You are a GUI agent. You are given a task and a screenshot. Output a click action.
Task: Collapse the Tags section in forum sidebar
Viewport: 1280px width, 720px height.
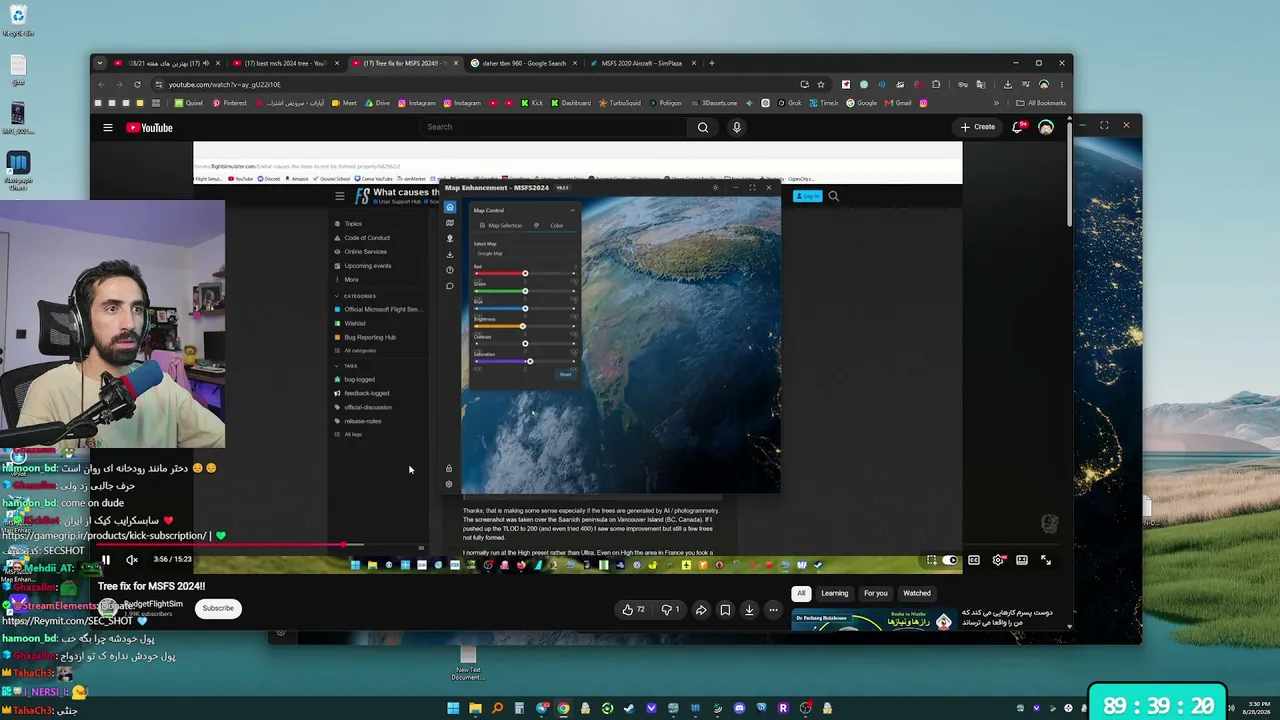coord(337,366)
